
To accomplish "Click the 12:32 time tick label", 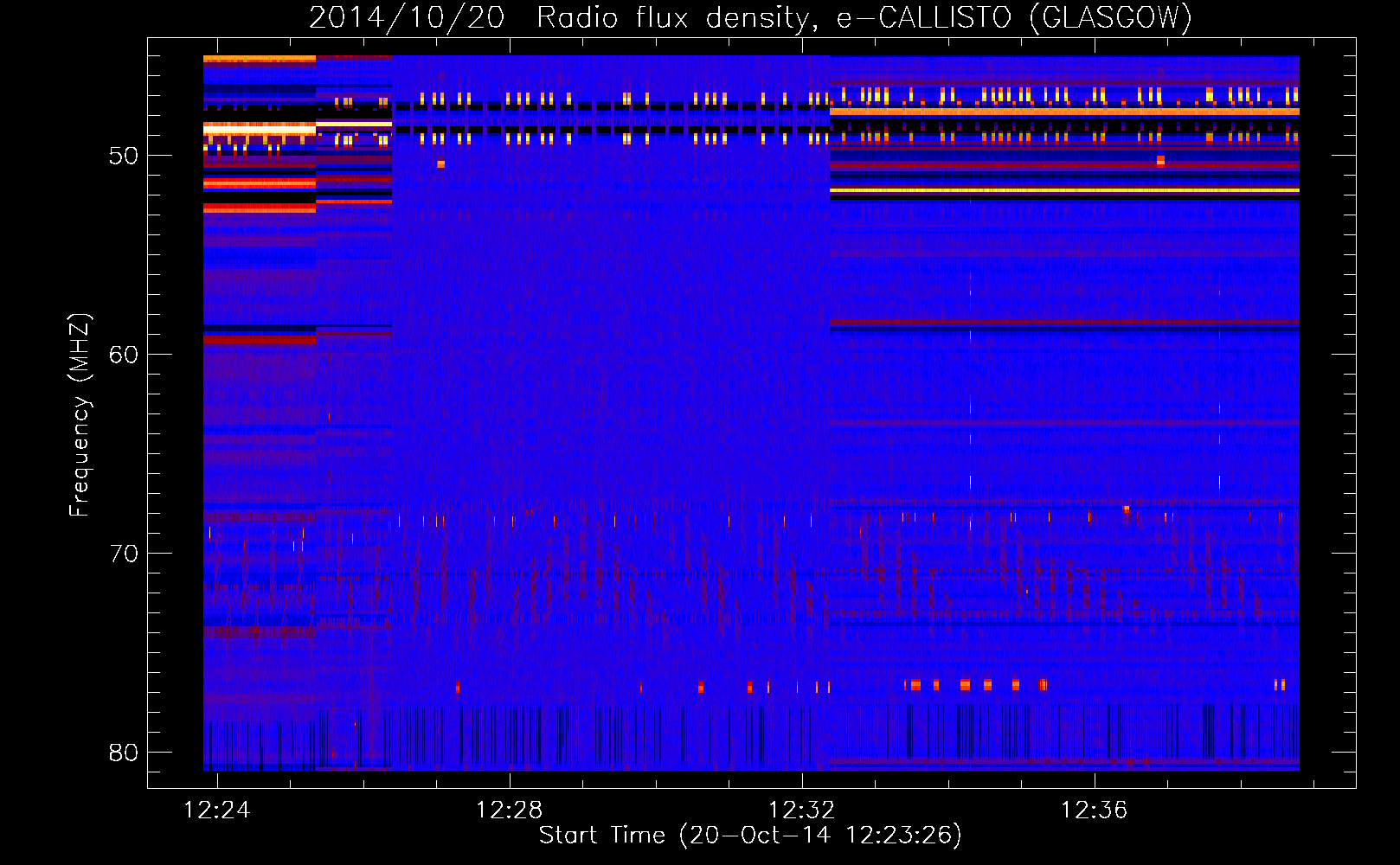I will 802,810.
